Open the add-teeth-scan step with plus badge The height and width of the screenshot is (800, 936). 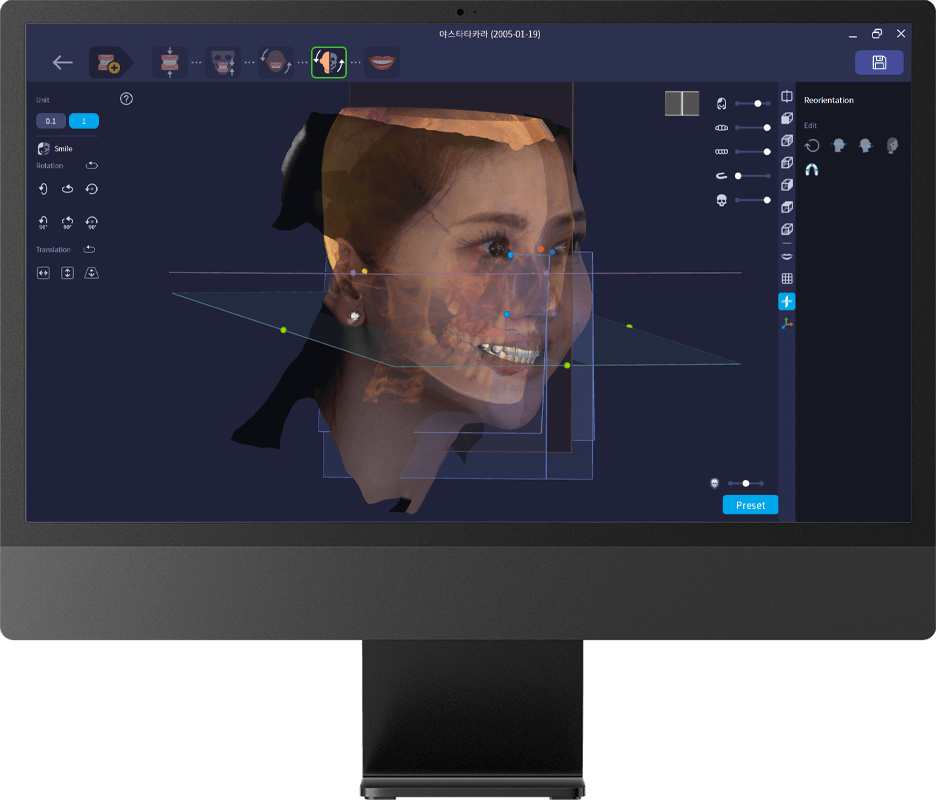pyautogui.click(x=110, y=62)
